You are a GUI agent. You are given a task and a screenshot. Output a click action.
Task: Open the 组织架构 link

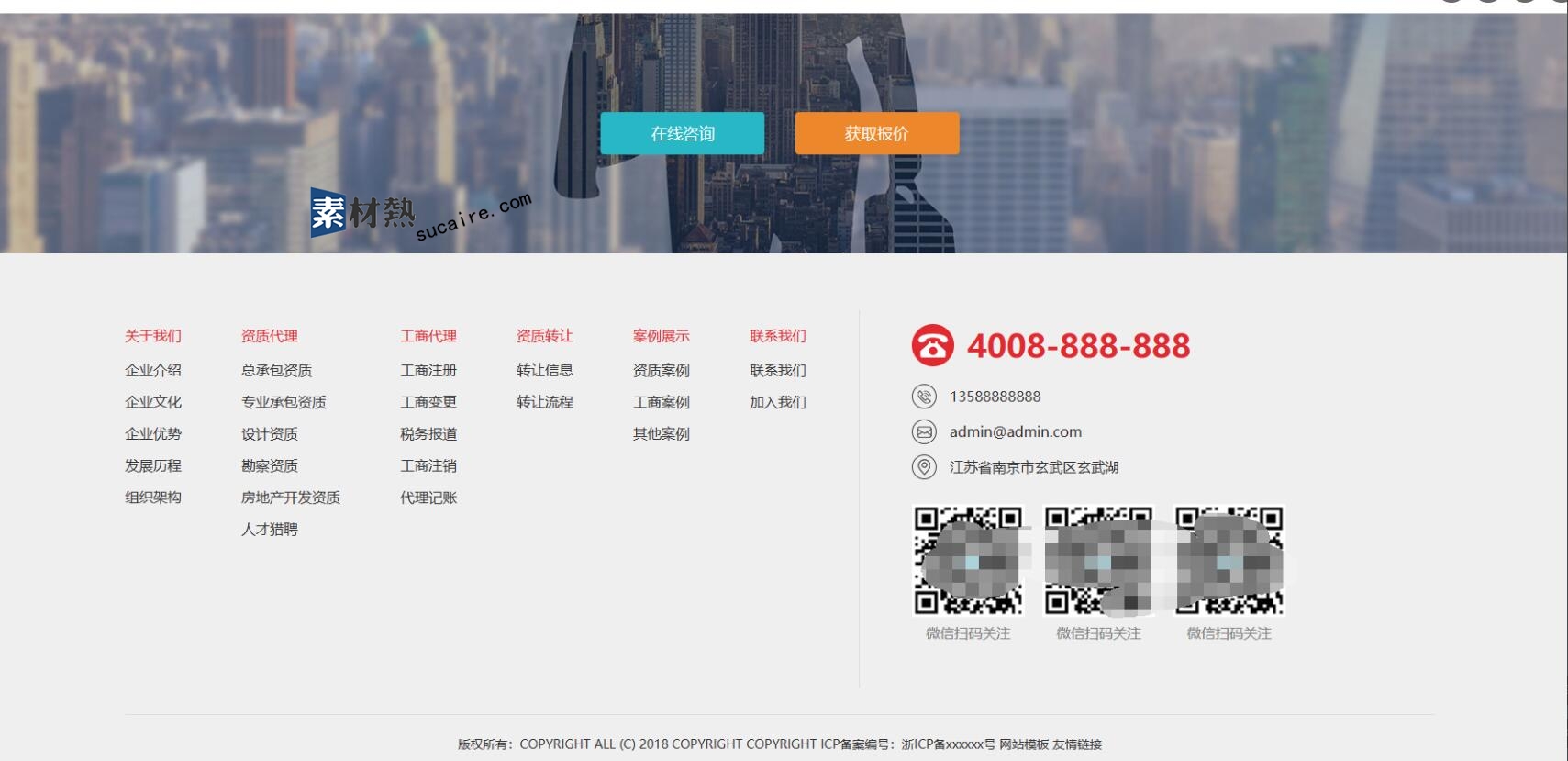pyautogui.click(x=153, y=498)
